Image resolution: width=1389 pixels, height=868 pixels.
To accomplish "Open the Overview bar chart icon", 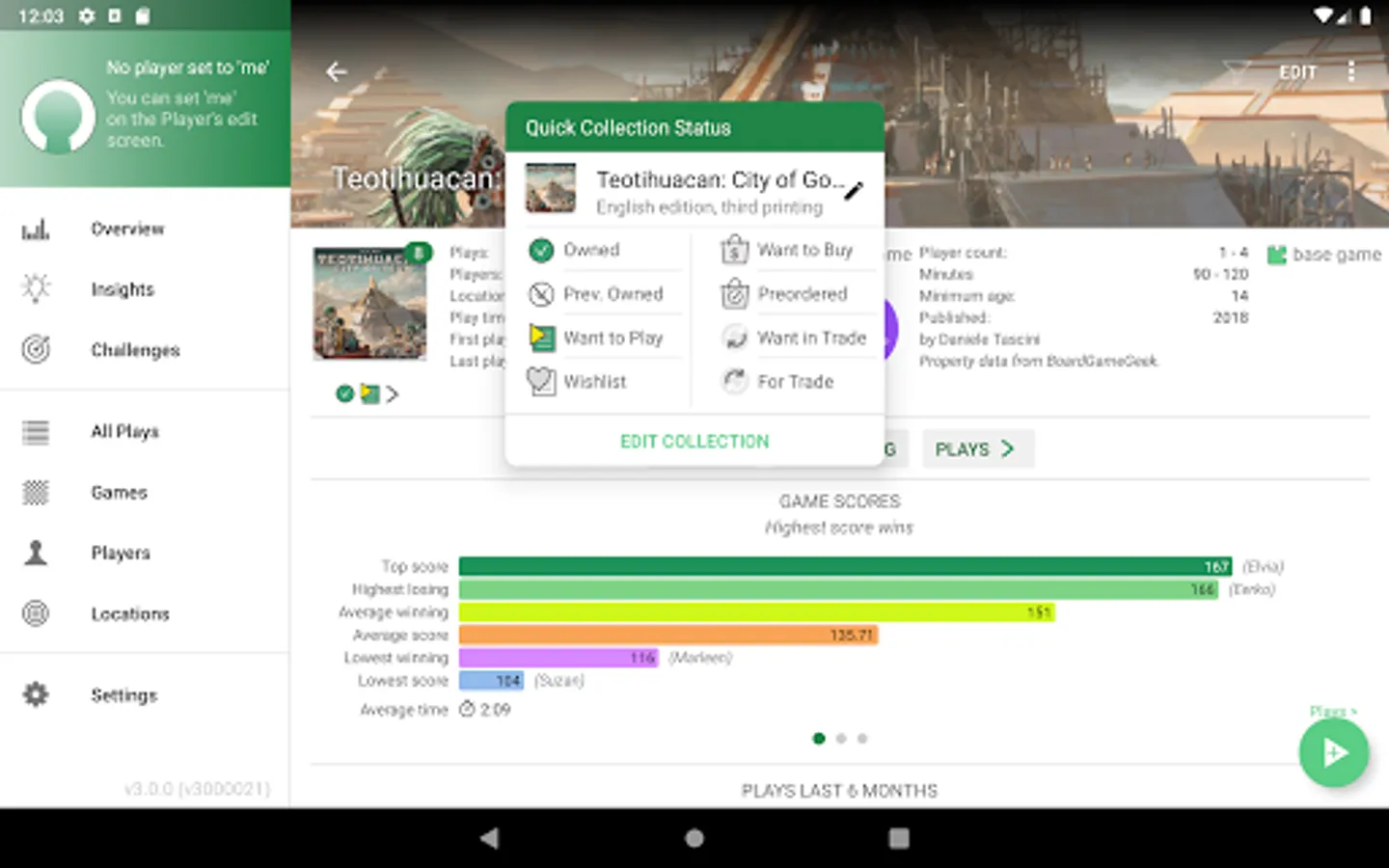I will [36, 230].
